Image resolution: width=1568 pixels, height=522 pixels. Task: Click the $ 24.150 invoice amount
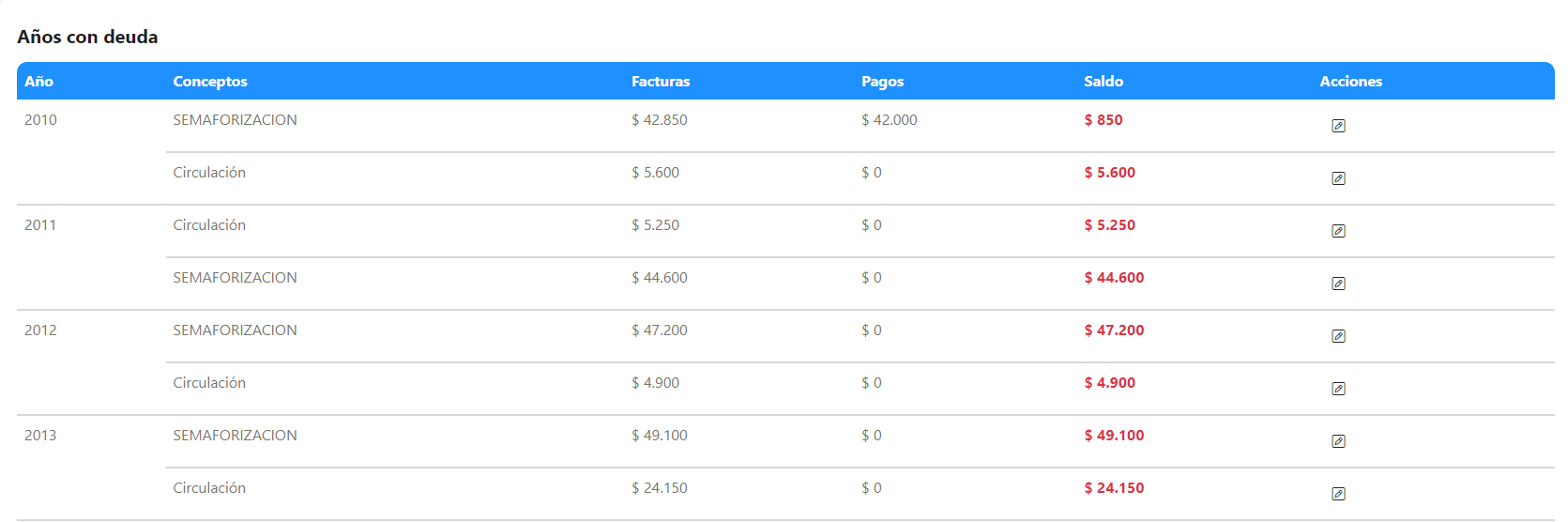point(660,488)
